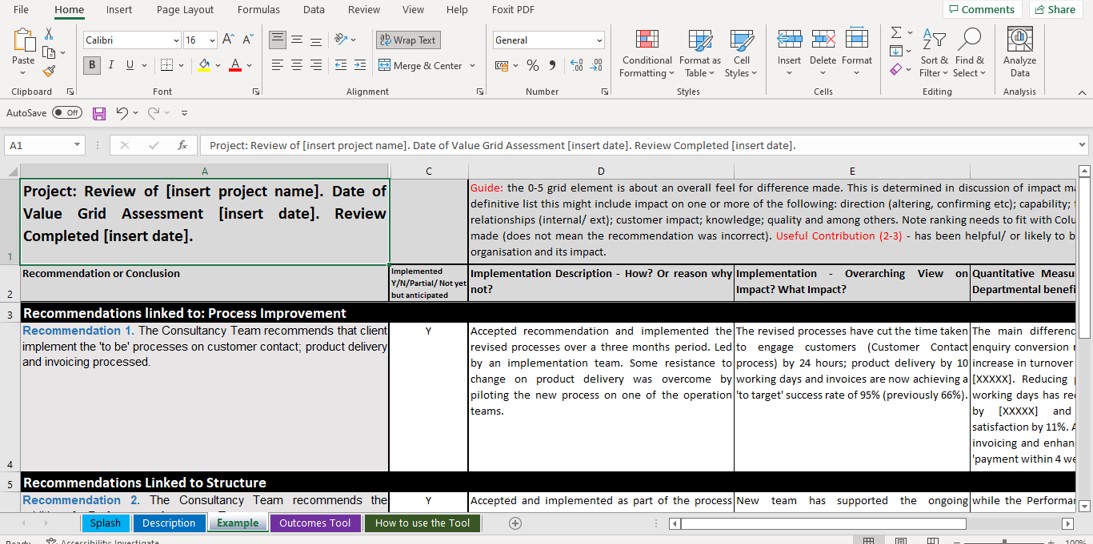
Task: Expand Merge & Center options arrow
Action: pos(472,66)
